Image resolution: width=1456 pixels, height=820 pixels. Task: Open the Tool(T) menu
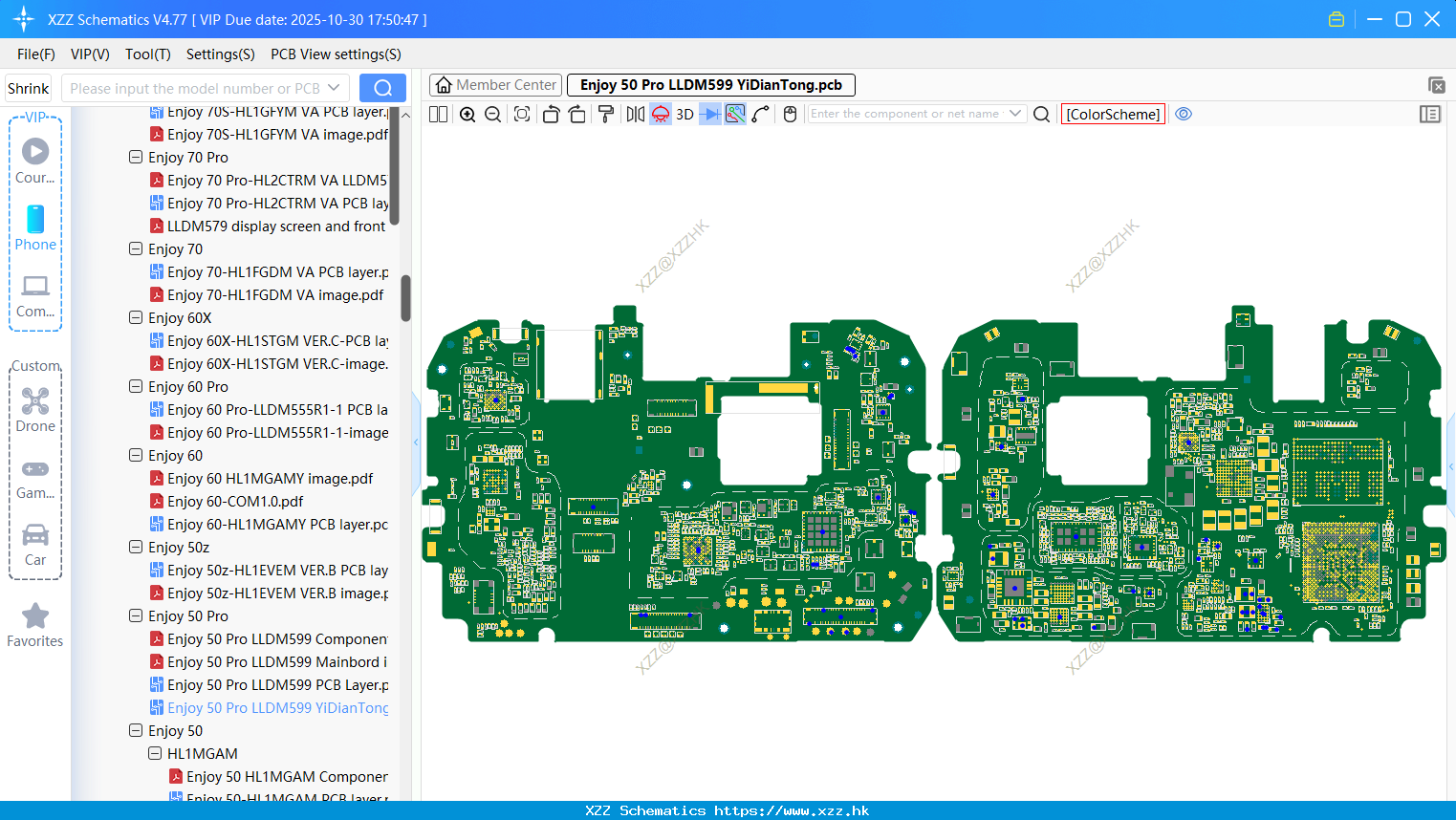coord(147,54)
